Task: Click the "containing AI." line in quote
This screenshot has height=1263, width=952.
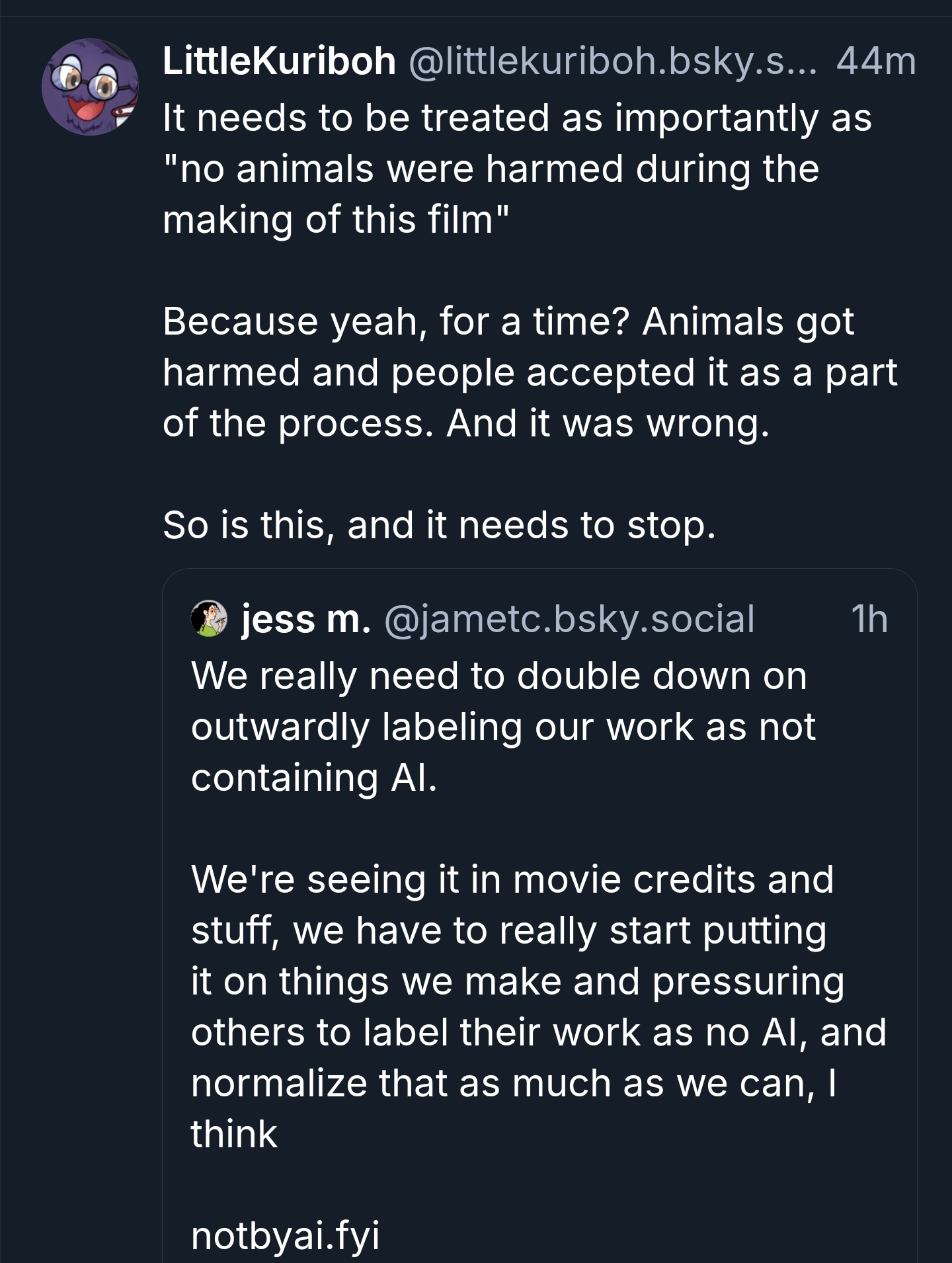Action: click(x=314, y=778)
